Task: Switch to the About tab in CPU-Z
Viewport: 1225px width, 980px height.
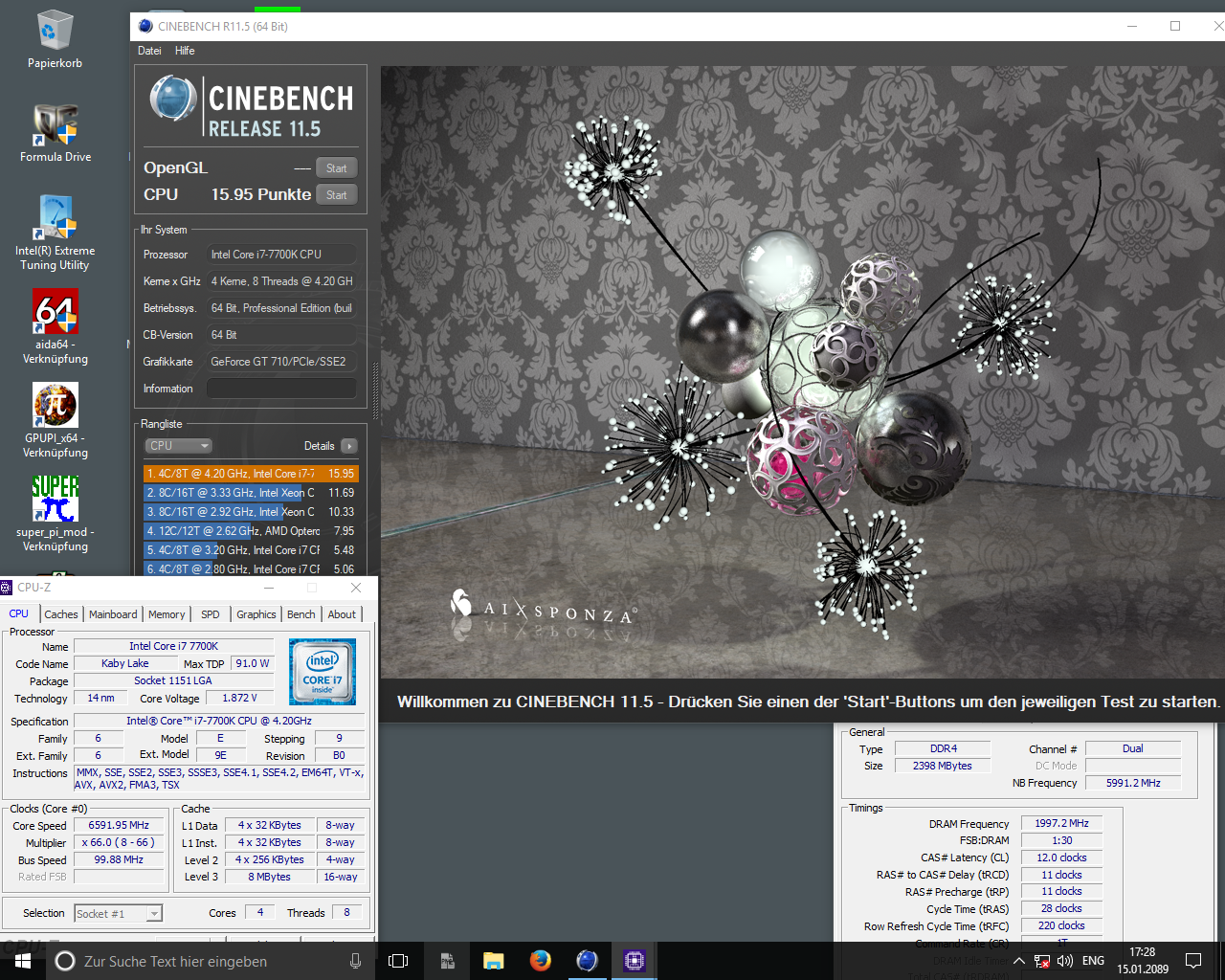Action: [342, 614]
